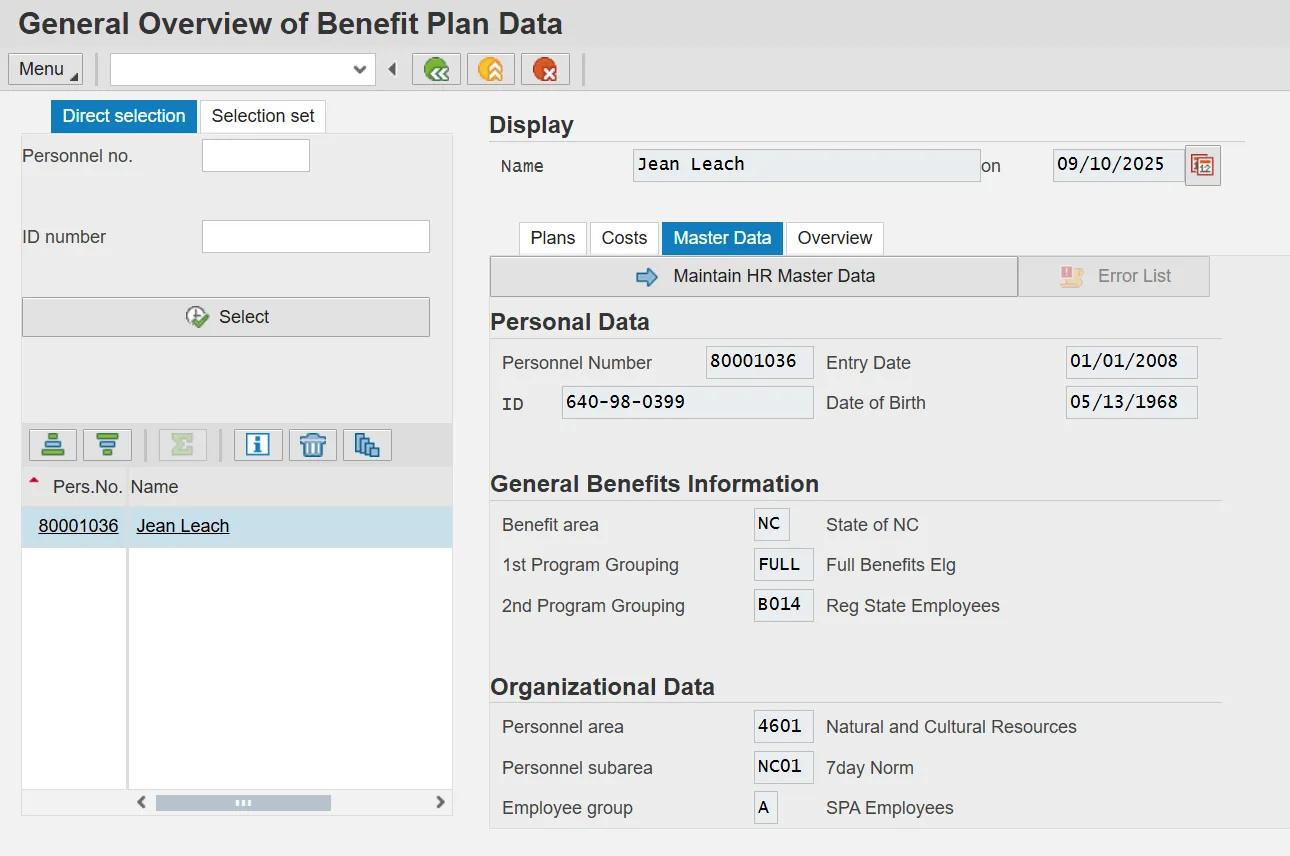This screenshot has width=1290, height=856.
Task: Click Maintain HR Master Data button
Action: pos(754,276)
